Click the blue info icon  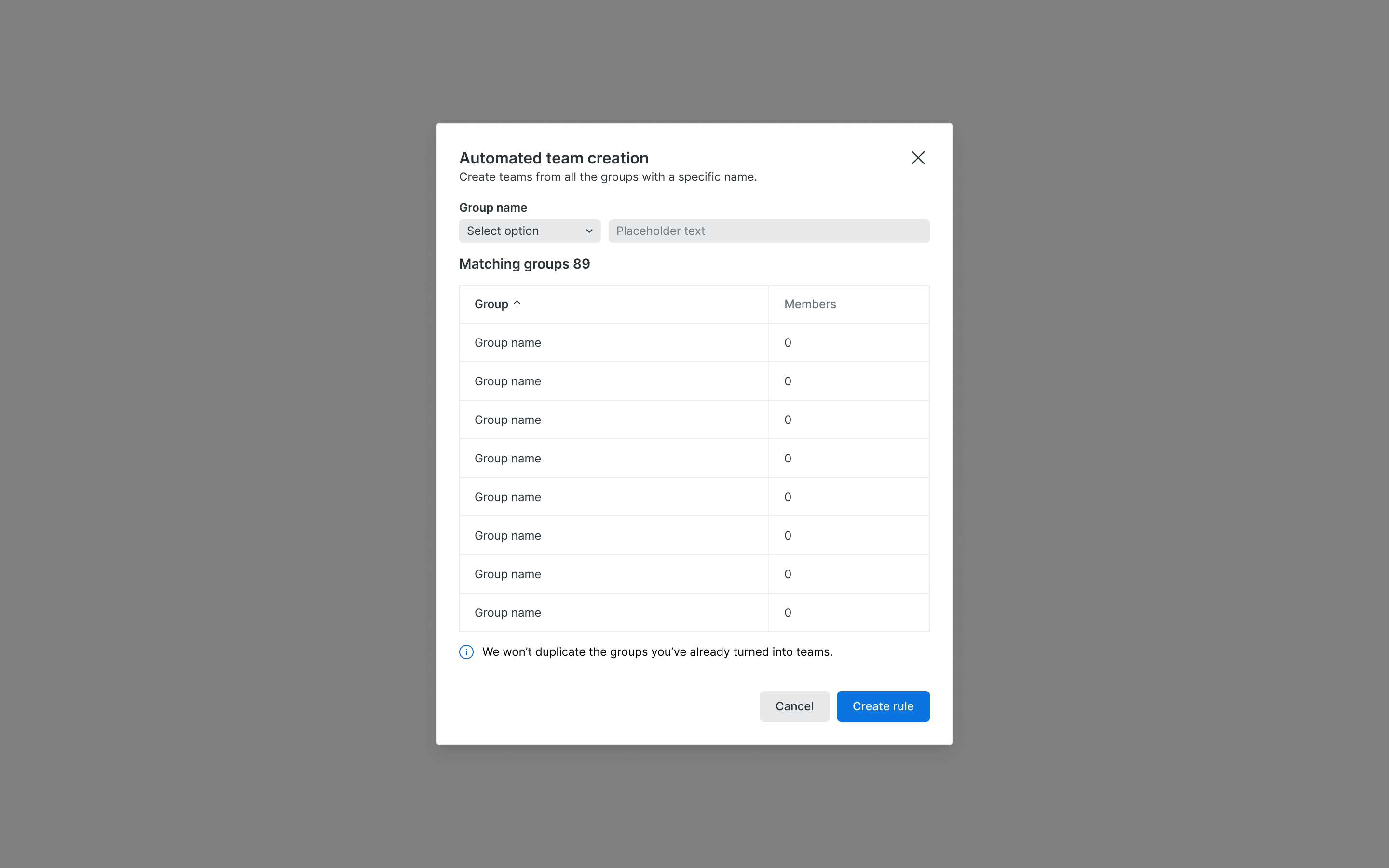pos(466,652)
